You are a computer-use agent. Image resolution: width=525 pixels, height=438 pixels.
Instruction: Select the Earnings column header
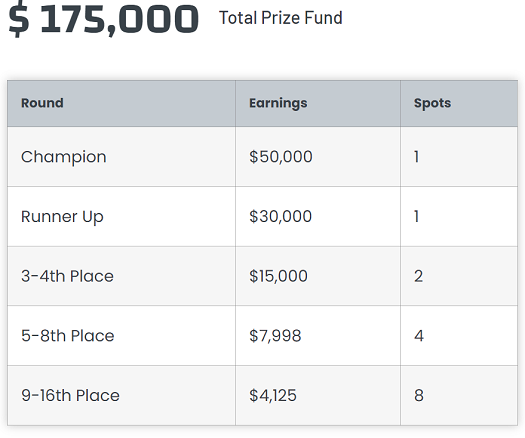(x=318, y=103)
